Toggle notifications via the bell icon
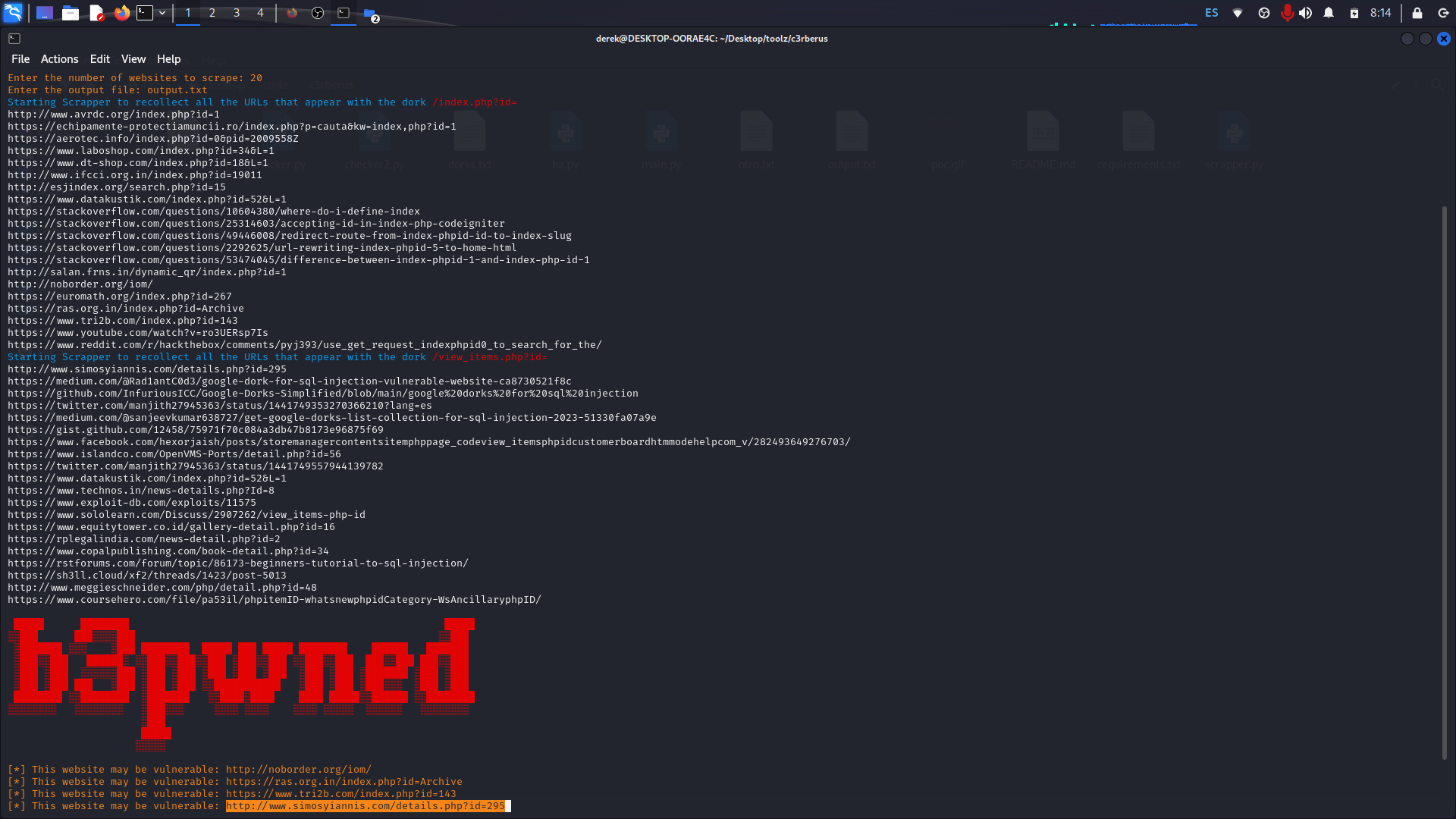This screenshot has width=1456, height=819. [1328, 12]
